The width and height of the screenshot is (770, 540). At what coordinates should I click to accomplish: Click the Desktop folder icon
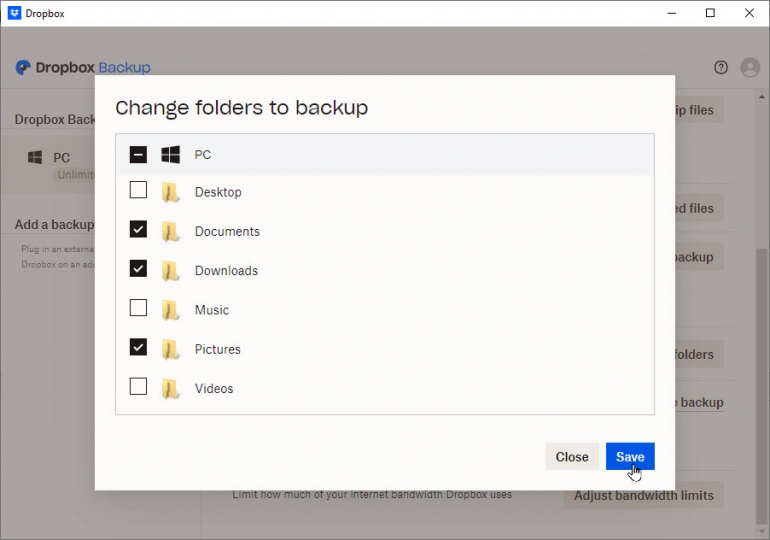click(170, 192)
